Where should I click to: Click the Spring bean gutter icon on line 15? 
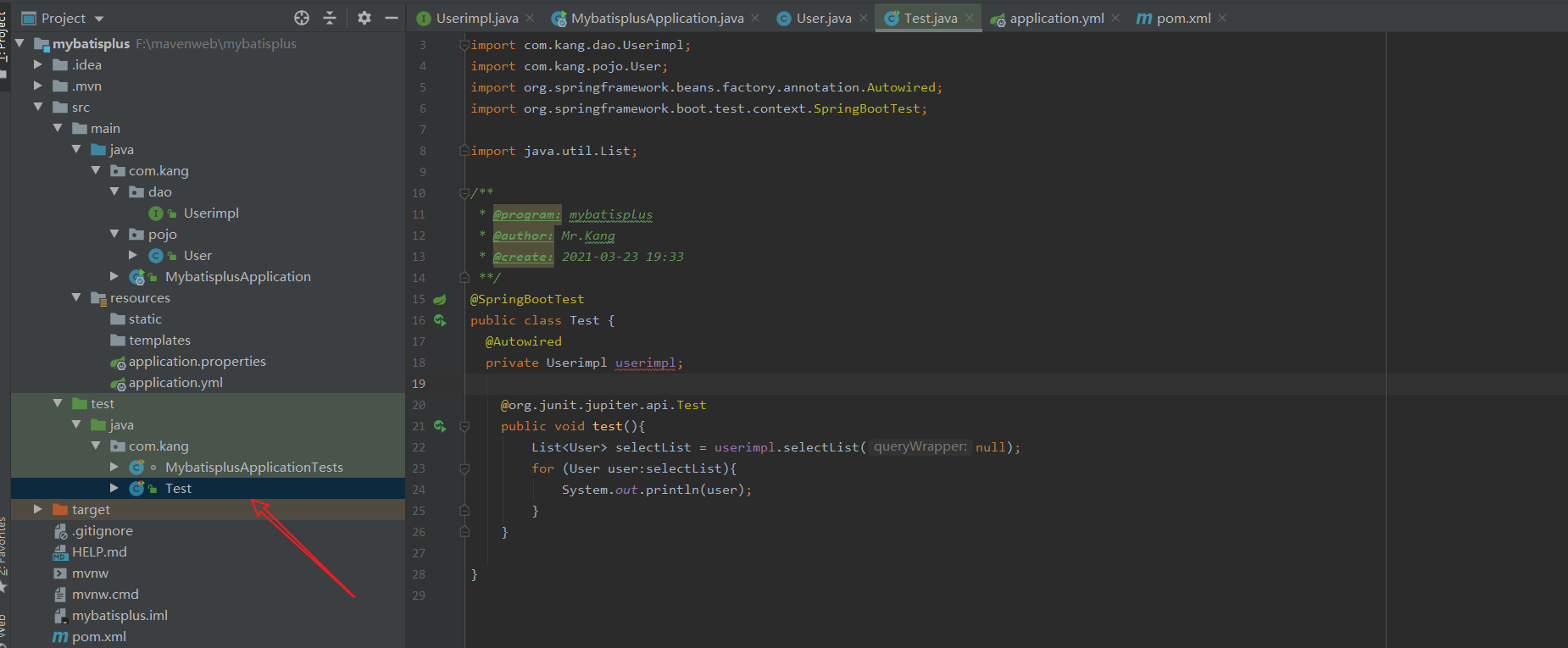click(440, 299)
